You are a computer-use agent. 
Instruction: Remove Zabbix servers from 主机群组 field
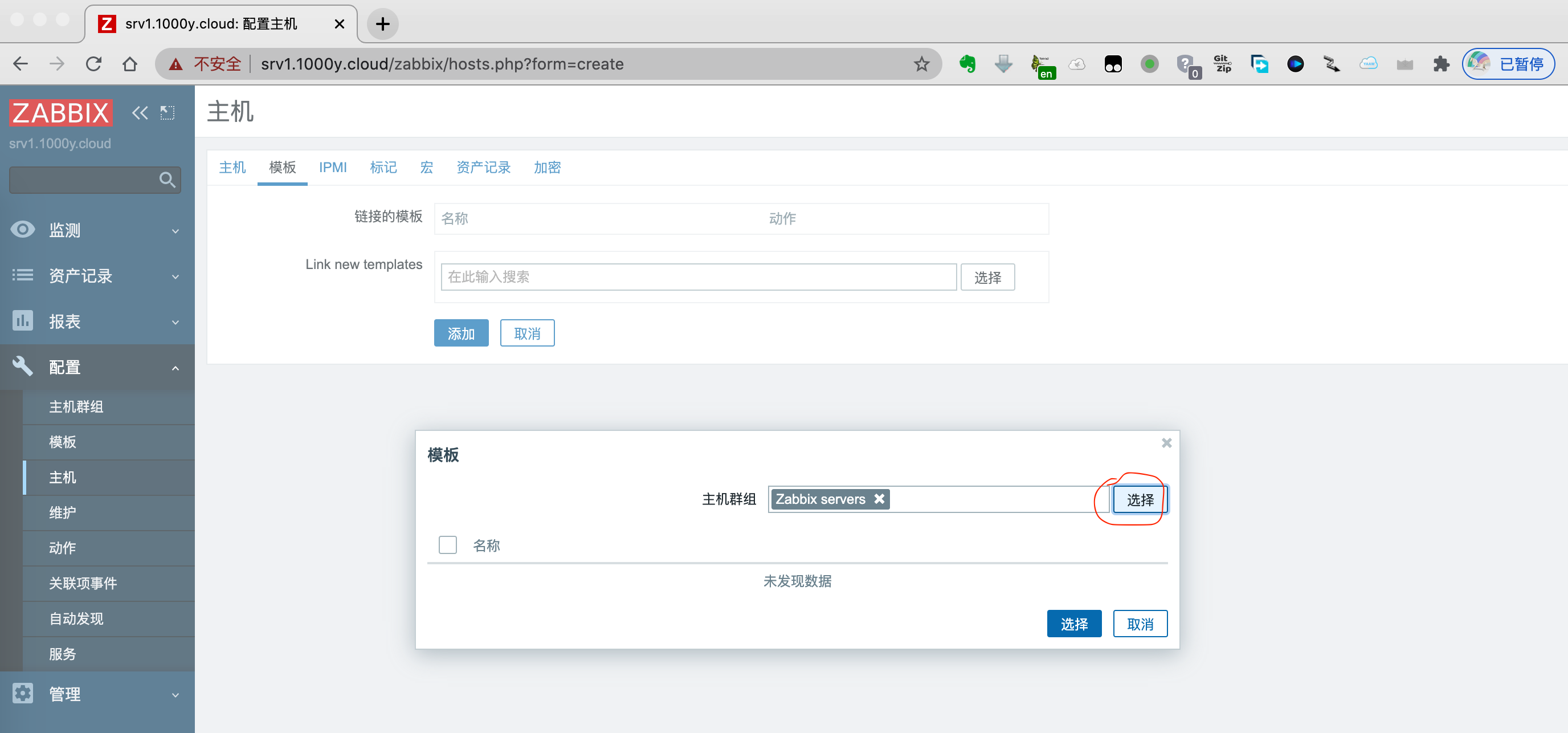(879, 499)
